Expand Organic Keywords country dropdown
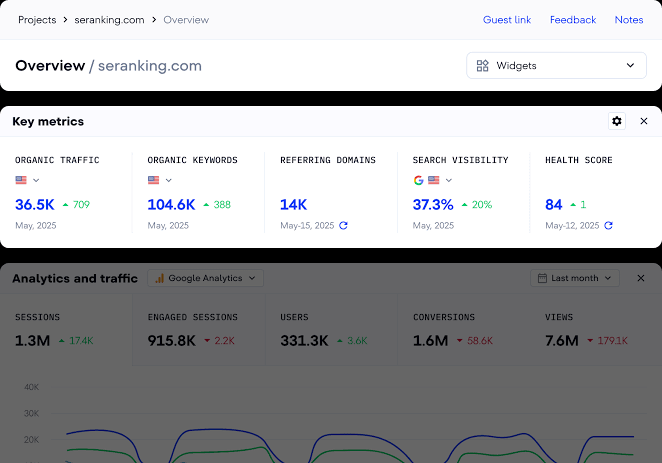This screenshot has height=463, width=662. [168, 180]
